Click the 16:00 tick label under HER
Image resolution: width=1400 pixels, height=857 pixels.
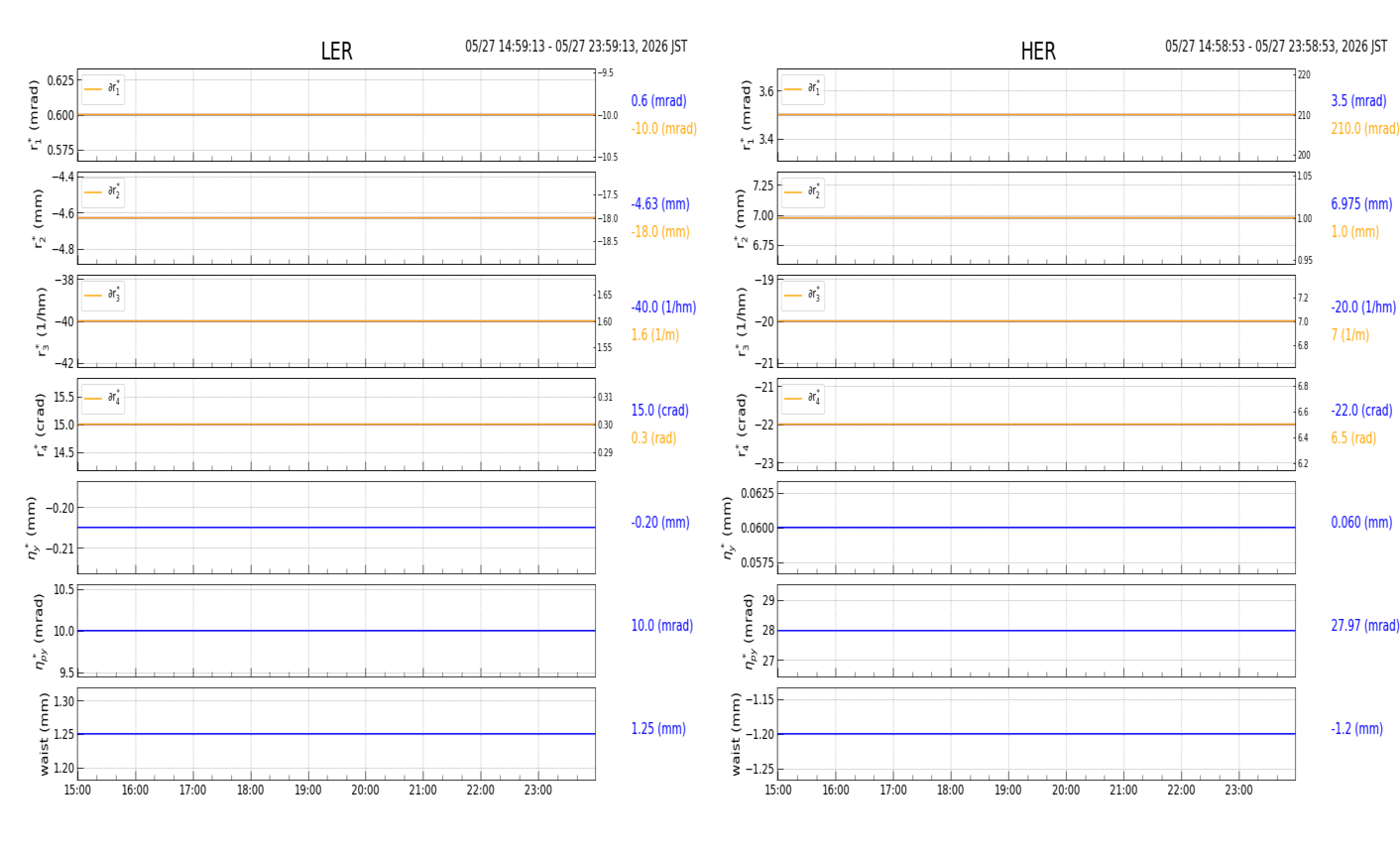click(x=835, y=791)
